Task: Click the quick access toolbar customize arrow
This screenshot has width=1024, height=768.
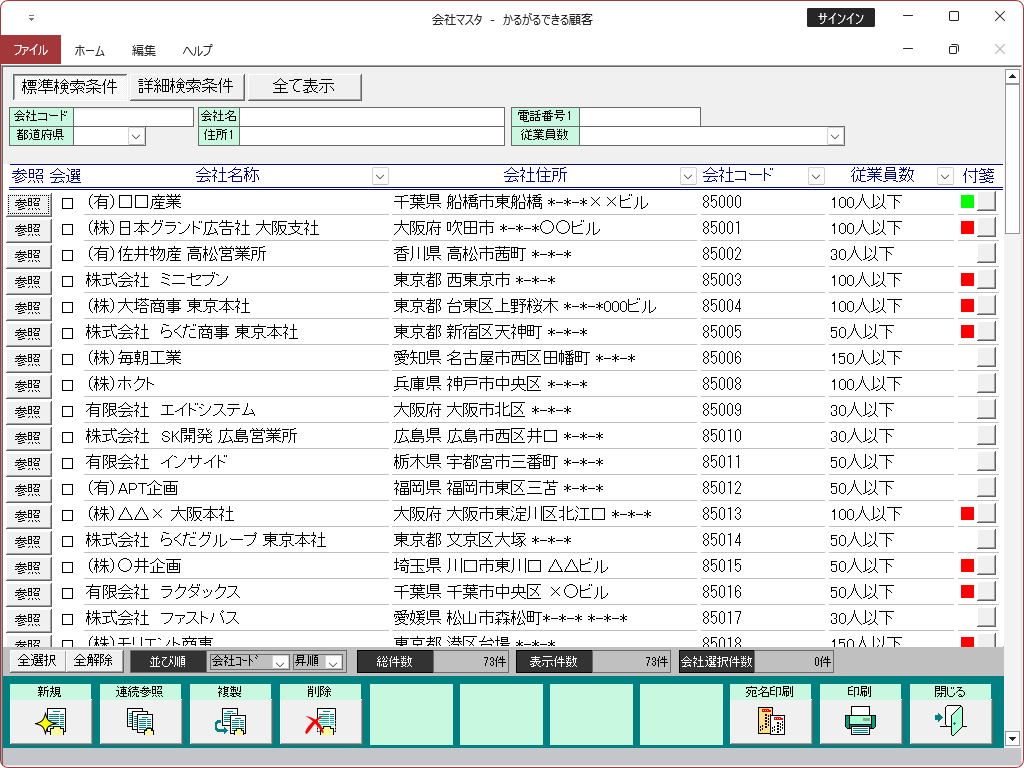Action: [x=31, y=18]
